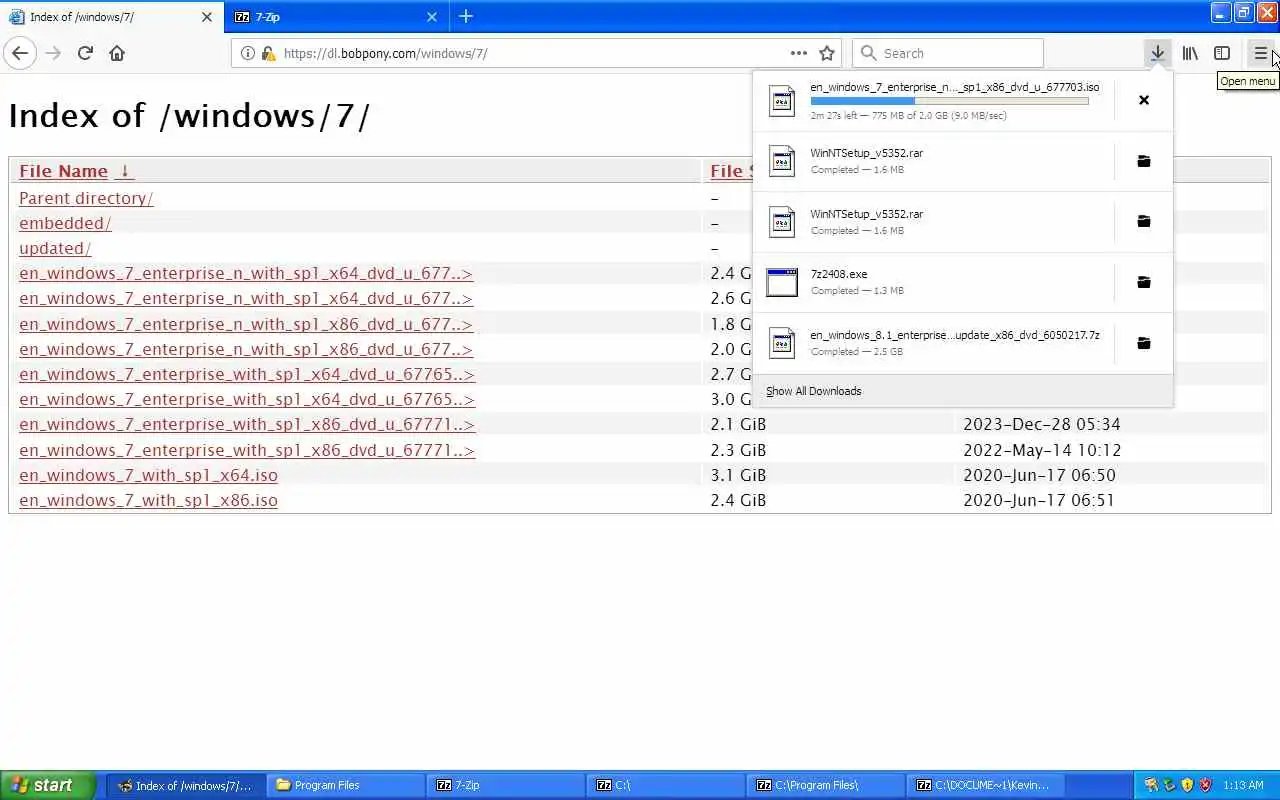Reload the current page
The width and height of the screenshot is (1280, 800).
tap(85, 53)
